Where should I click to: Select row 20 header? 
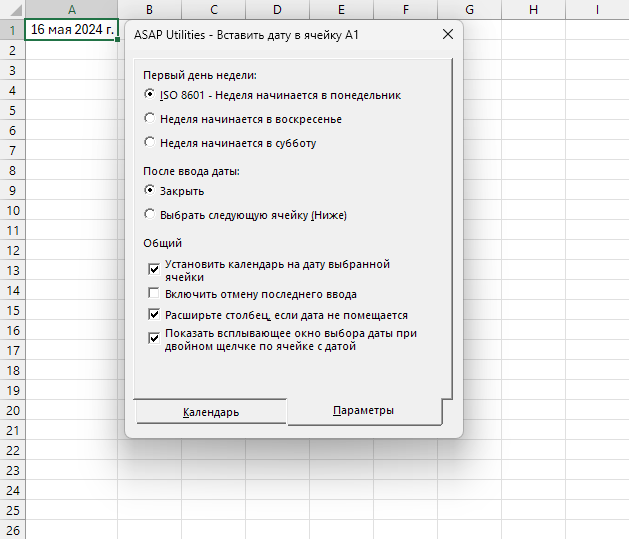pos(12,410)
